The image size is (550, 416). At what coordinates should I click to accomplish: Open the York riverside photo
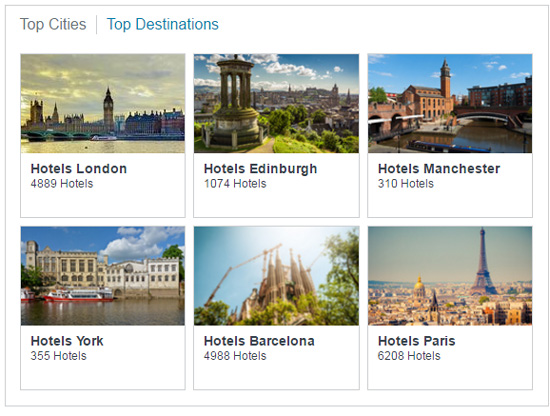point(103,276)
